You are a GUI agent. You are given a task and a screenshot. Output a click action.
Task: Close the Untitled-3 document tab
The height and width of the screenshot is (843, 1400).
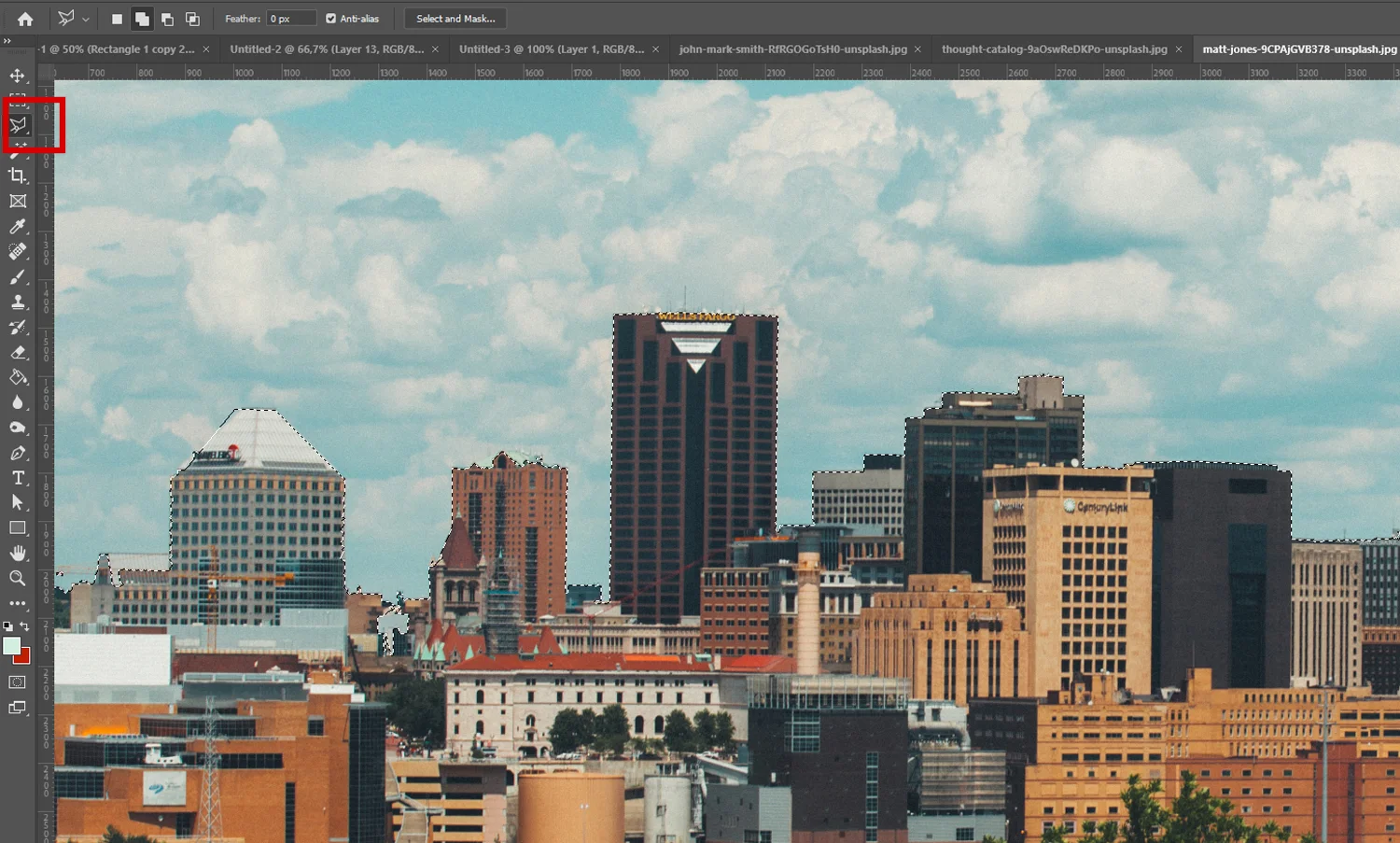[x=655, y=49]
